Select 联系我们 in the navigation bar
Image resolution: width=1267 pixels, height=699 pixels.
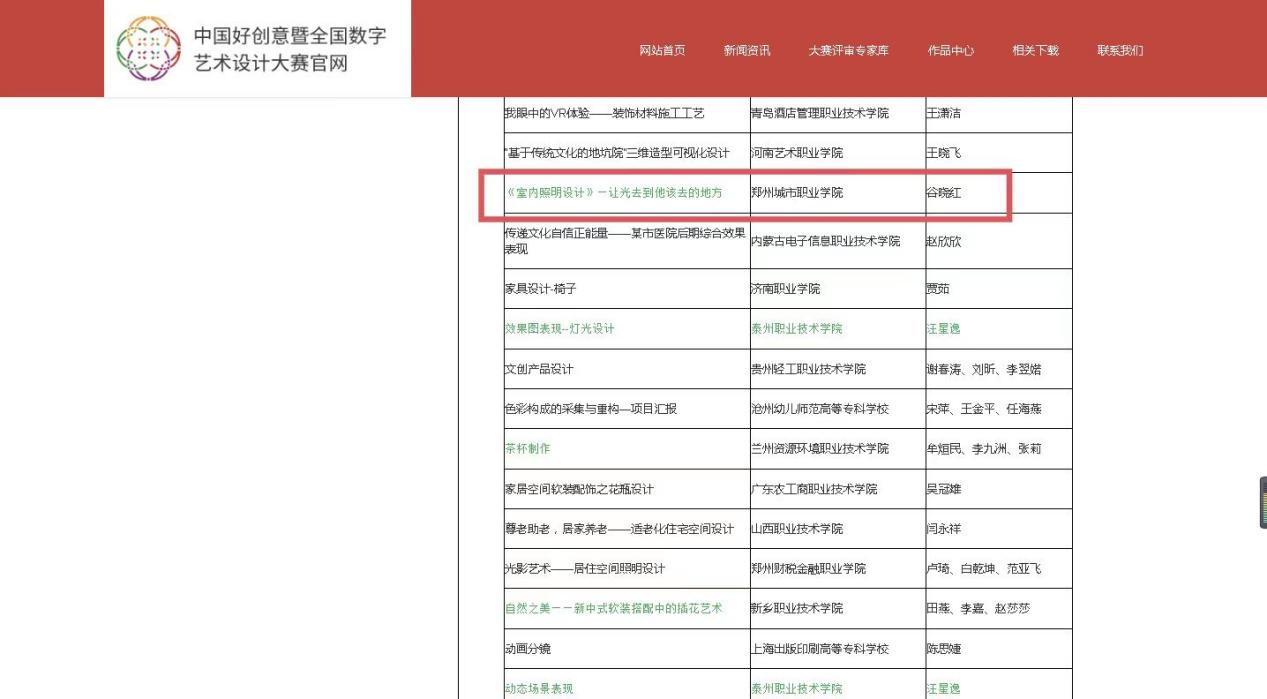click(1120, 51)
